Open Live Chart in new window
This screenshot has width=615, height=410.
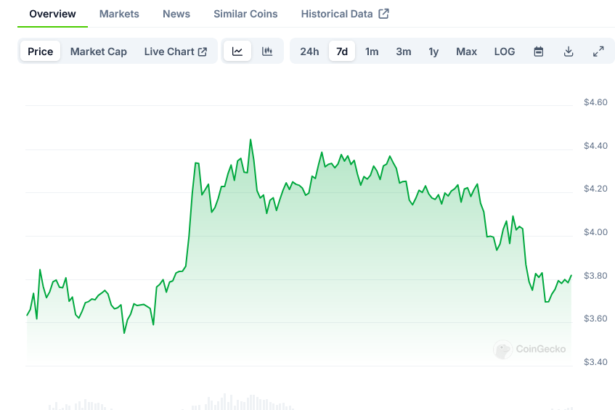coord(175,51)
